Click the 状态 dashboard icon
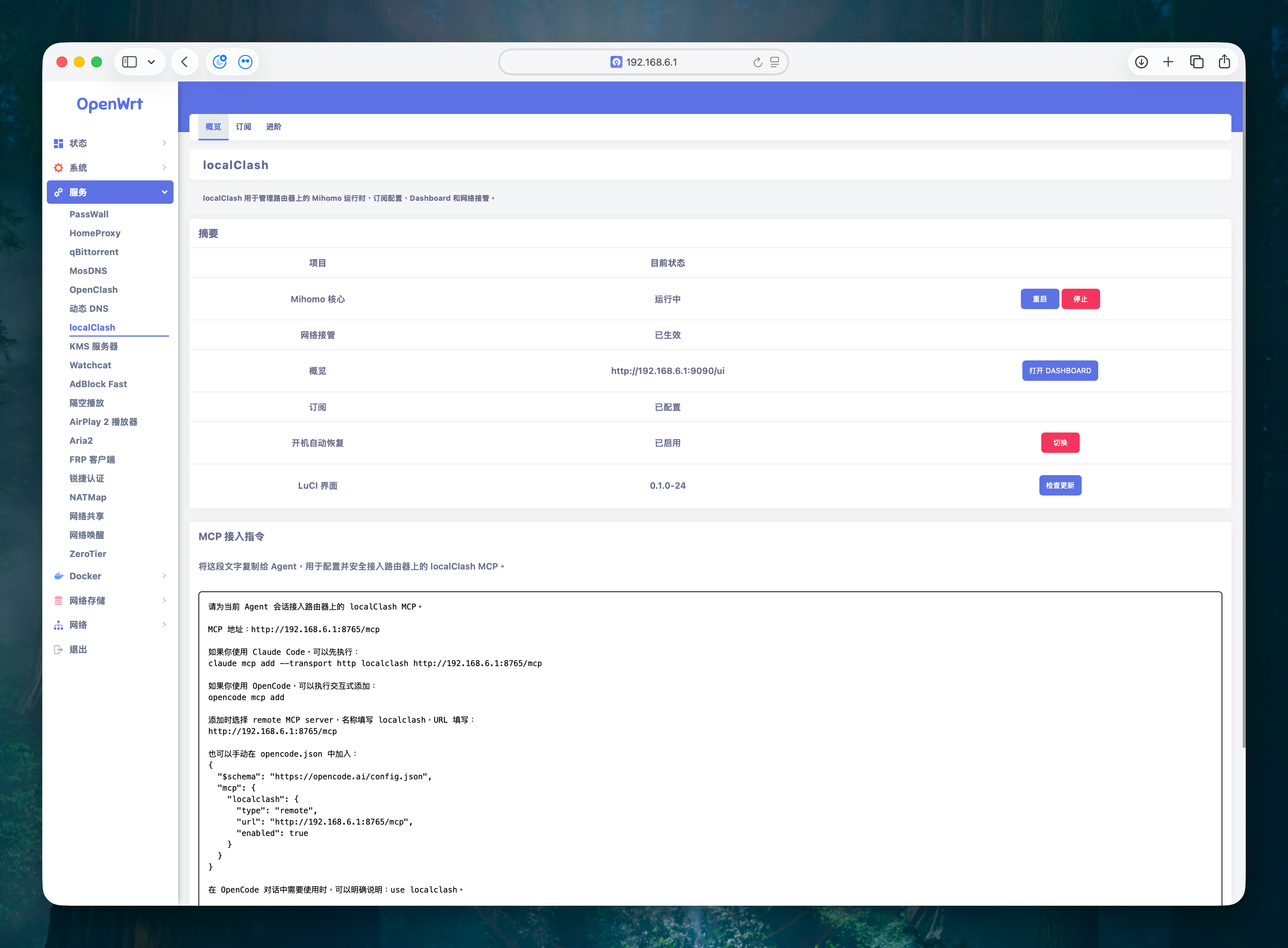The height and width of the screenshot is (948, 1288). 58,143
